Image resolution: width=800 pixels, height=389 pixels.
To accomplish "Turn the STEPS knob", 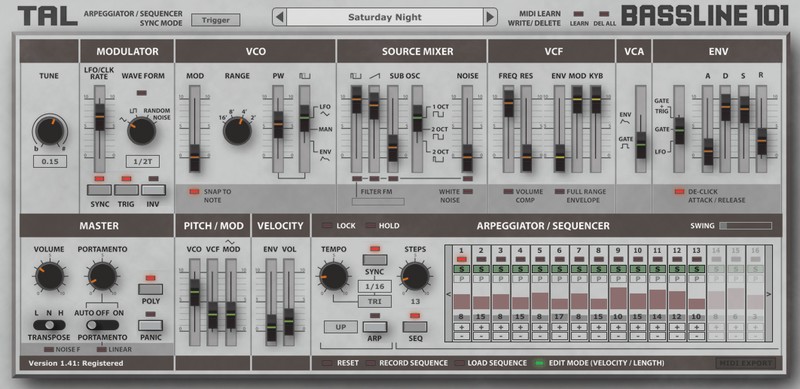I will (x=414, y=276).
